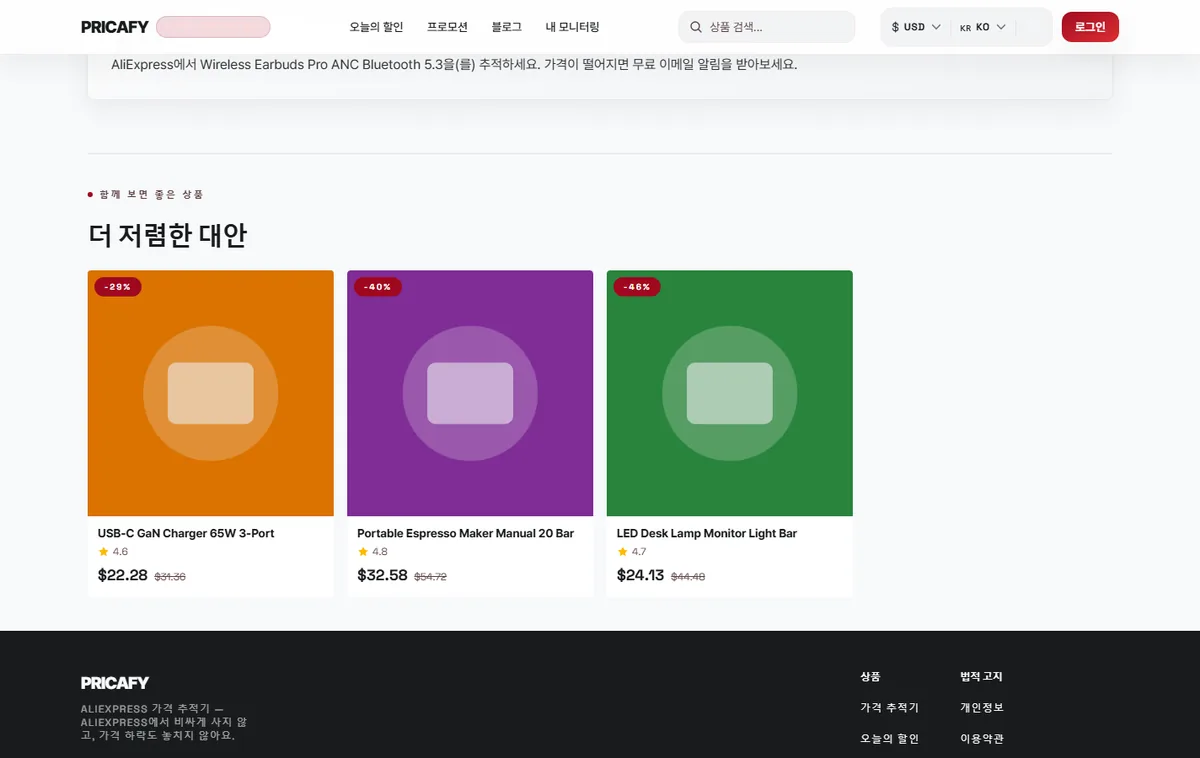Open the green LED Desk Lamp image
1200x758 pixels.
(730, 393)
